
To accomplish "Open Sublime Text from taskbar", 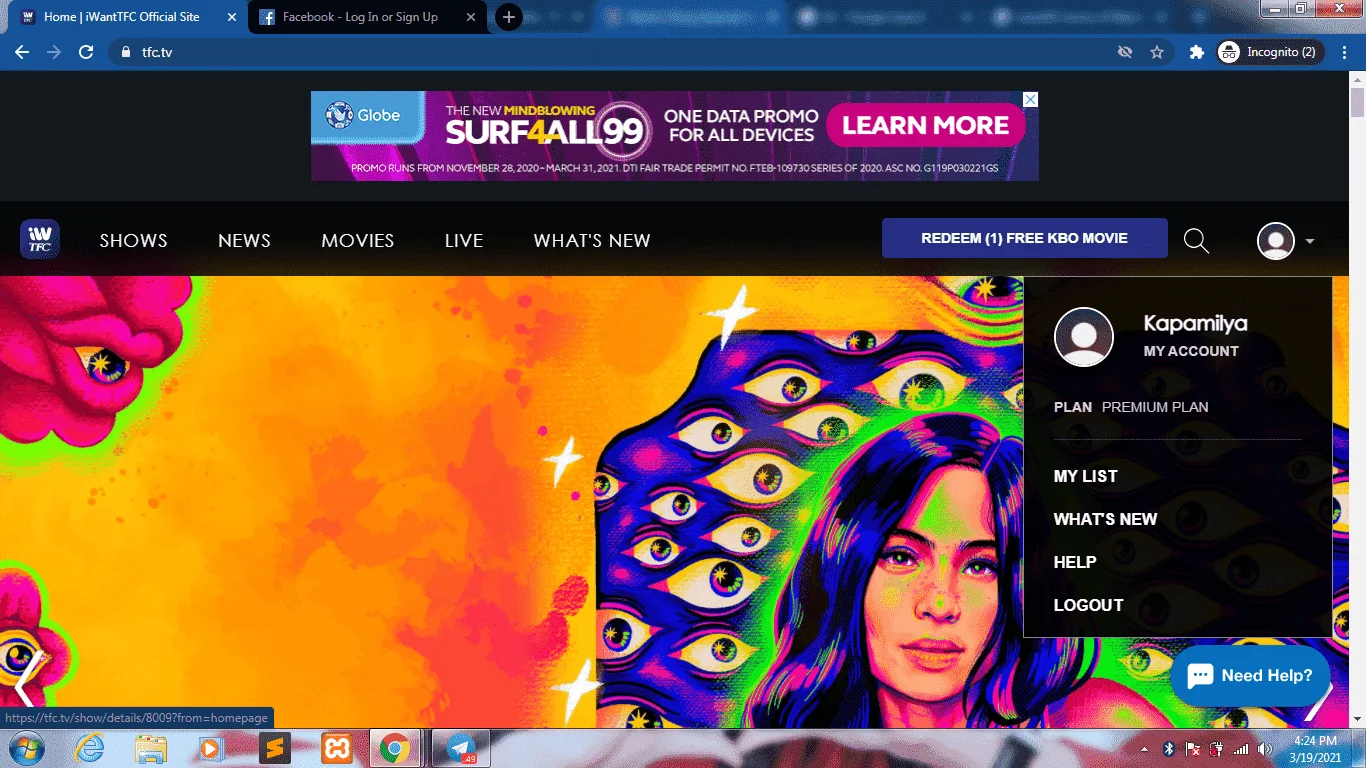I will 274,748.
